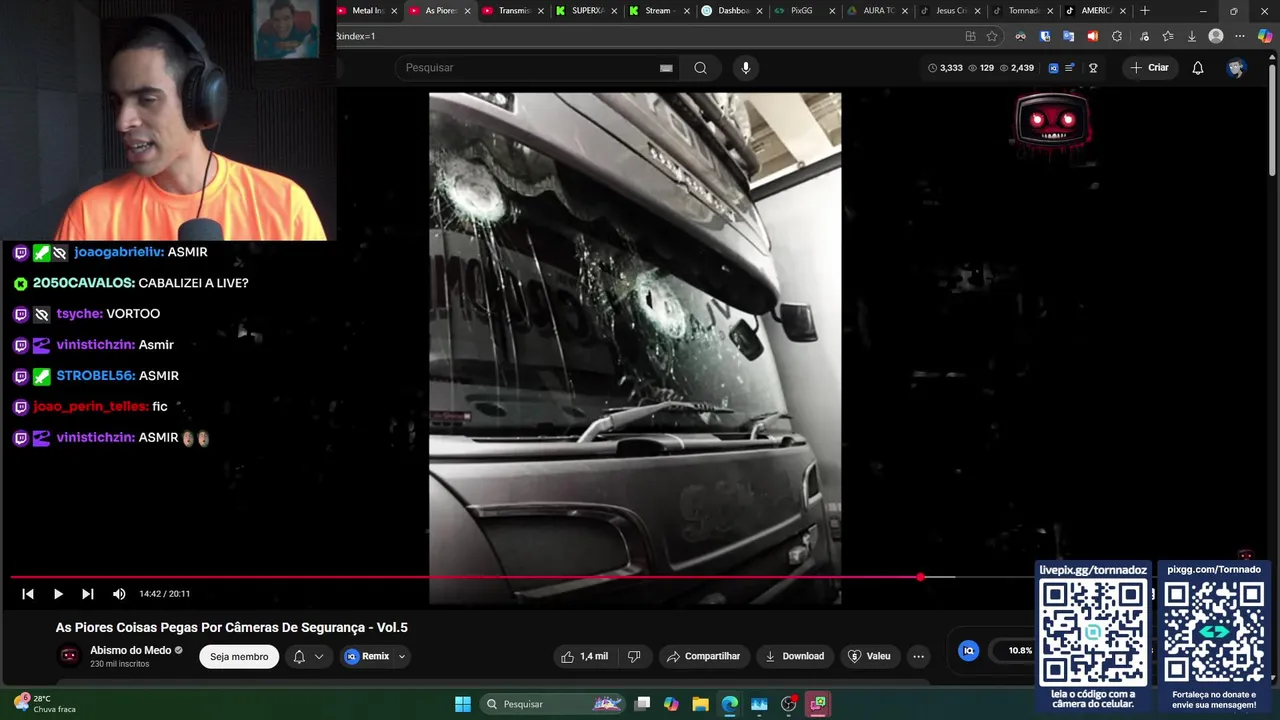The height and width of the screenshot is (720, 1280).
Task: Switch to the Transmis browser tab
Action: point(514,11)
